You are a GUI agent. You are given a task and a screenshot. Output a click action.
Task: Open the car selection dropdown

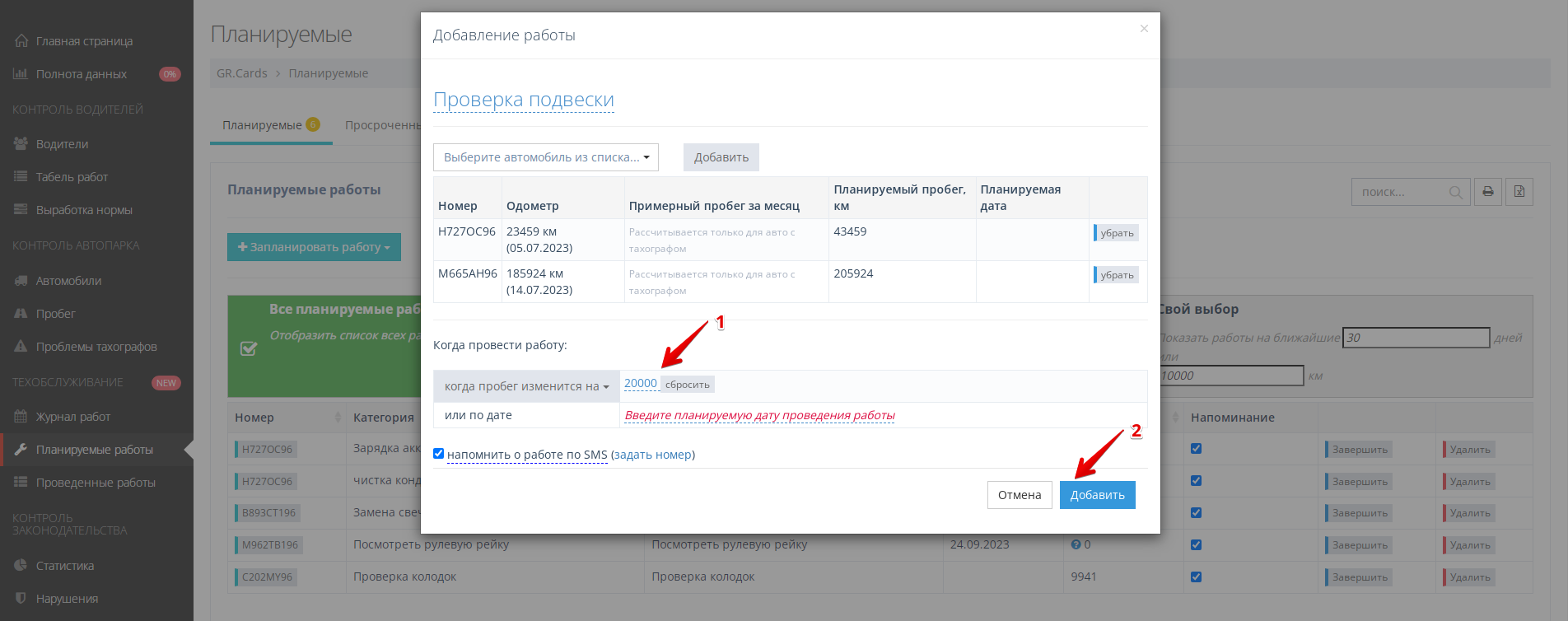545,157
